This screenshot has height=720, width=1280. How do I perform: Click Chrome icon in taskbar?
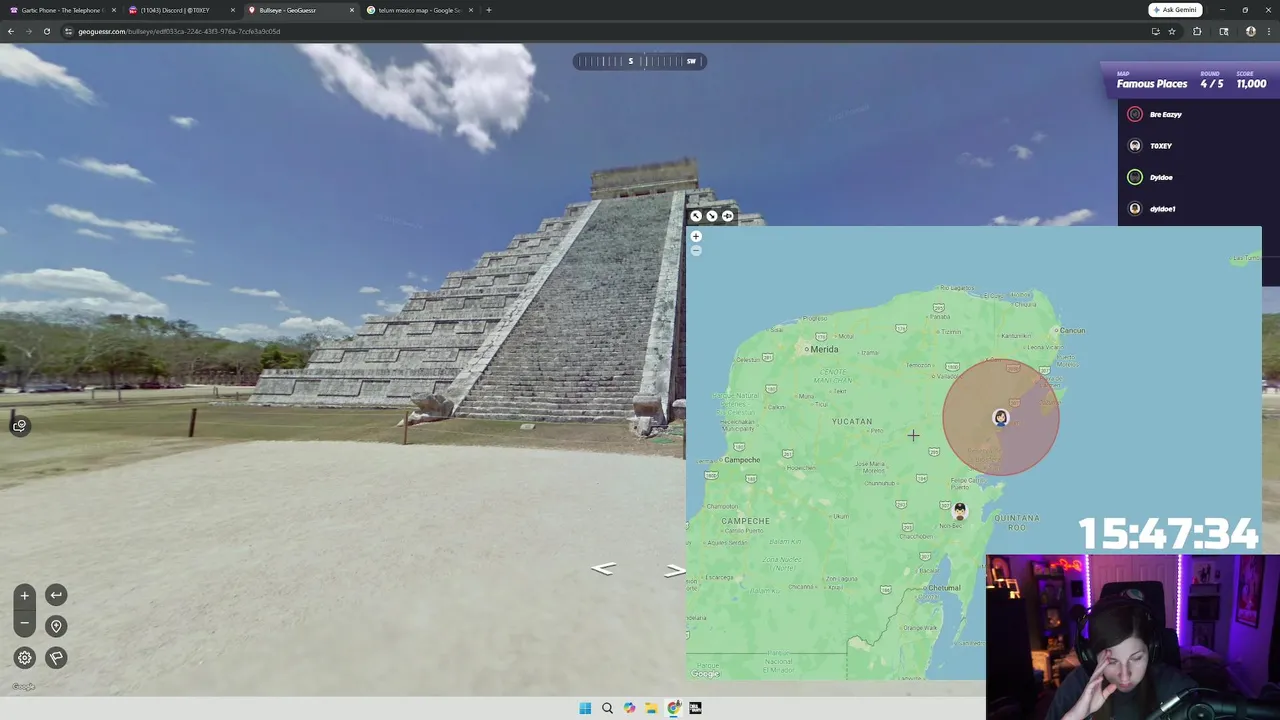[673, 708]
